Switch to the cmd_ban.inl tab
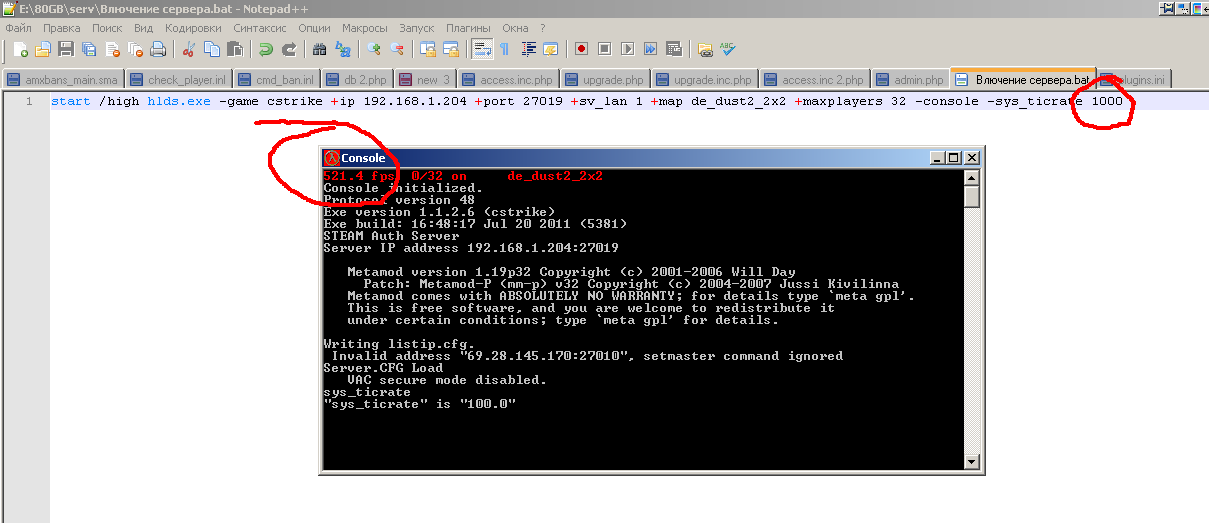 click(277, 79)
